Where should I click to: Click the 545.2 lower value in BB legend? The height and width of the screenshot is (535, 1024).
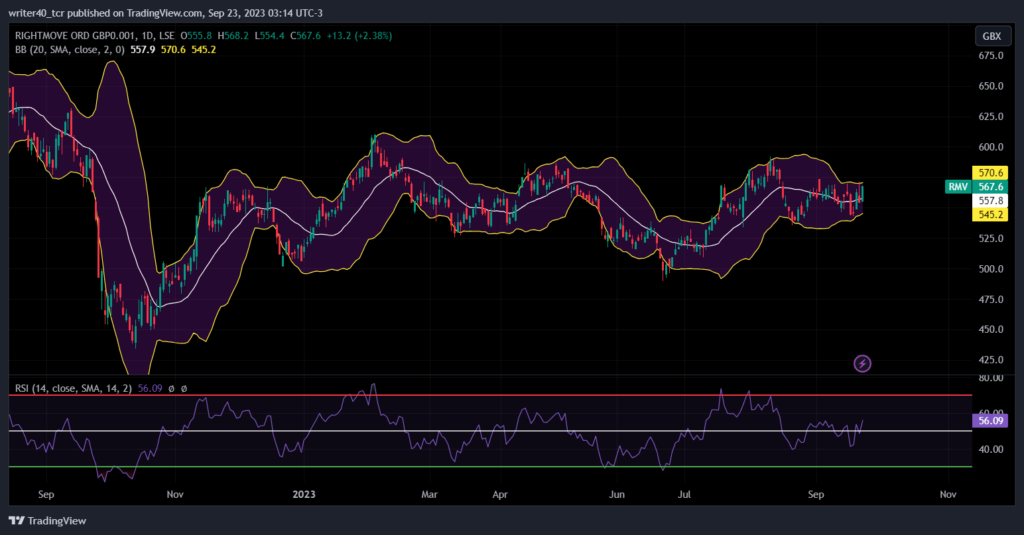click(204, 50)
